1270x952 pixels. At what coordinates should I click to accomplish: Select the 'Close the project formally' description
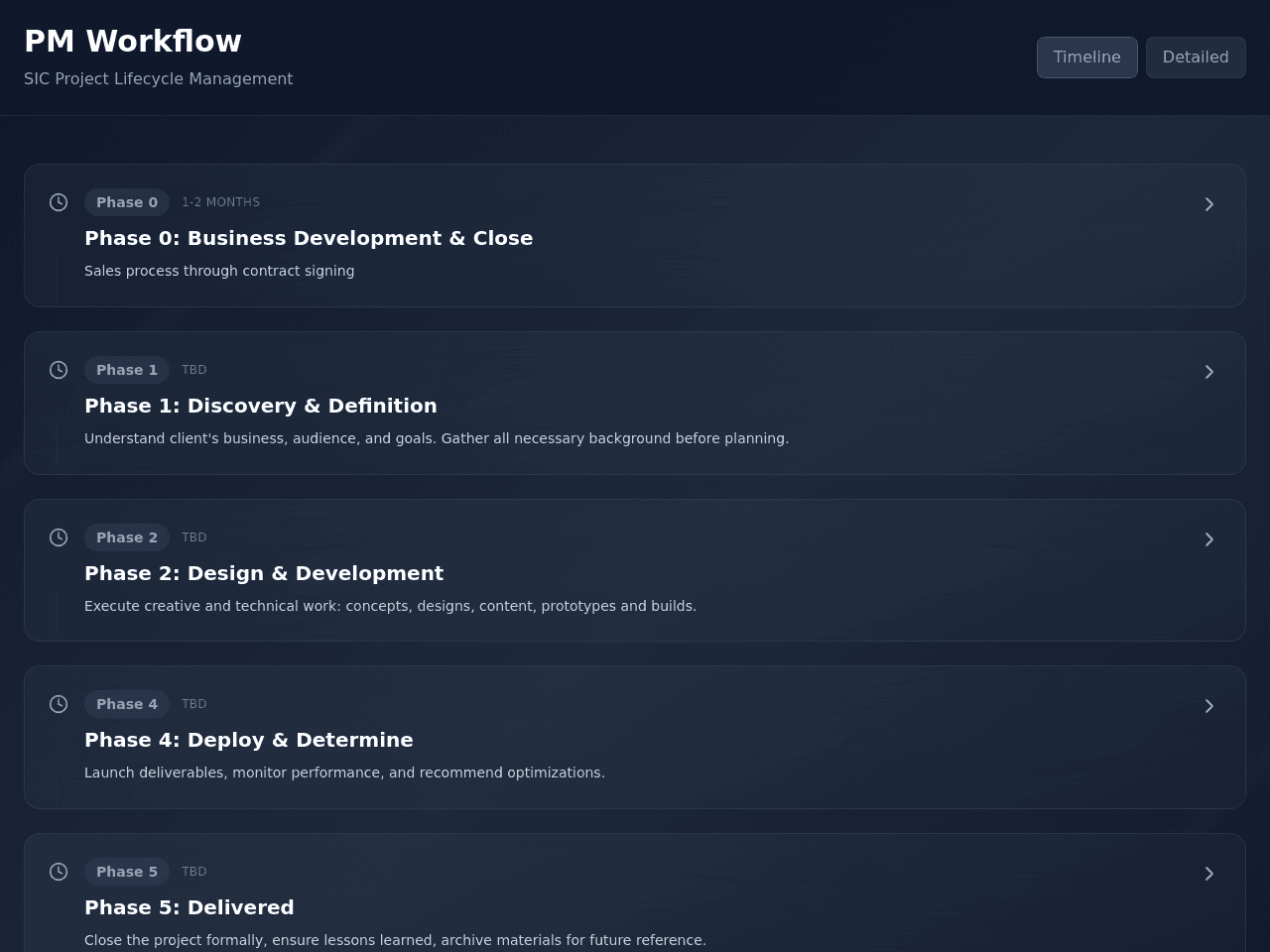[395, 940]
